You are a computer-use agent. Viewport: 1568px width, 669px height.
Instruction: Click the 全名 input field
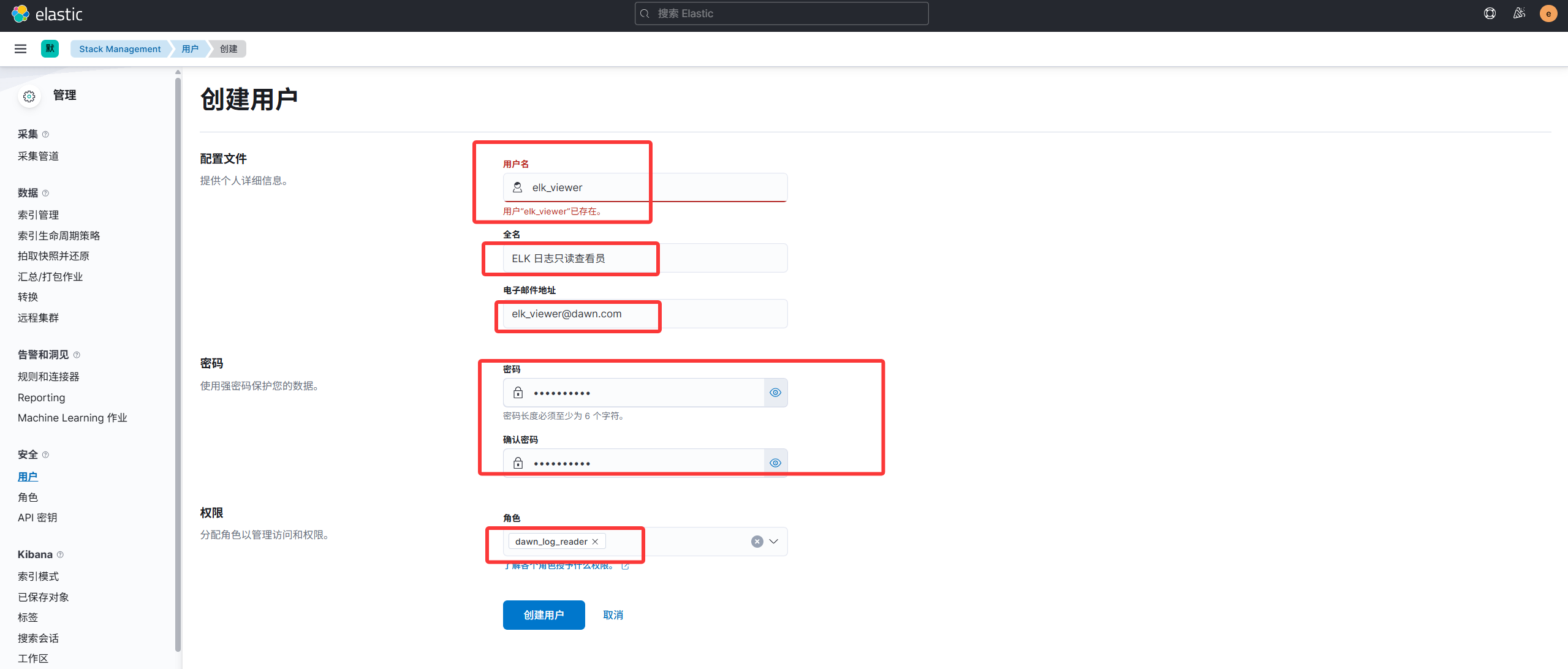click(x=645, y=259)
